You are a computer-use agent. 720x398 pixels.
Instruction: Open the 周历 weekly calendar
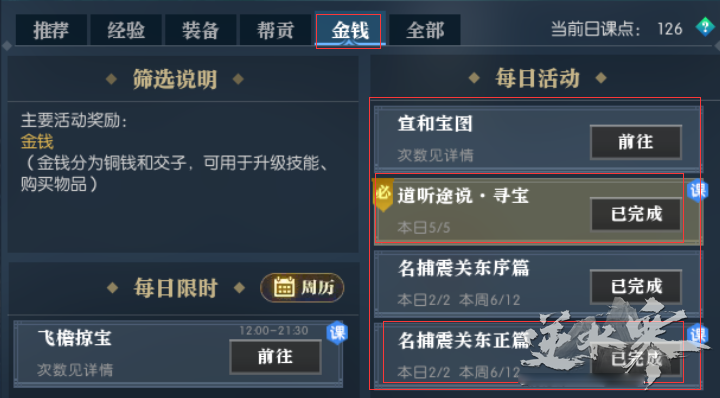coord(302,288)
